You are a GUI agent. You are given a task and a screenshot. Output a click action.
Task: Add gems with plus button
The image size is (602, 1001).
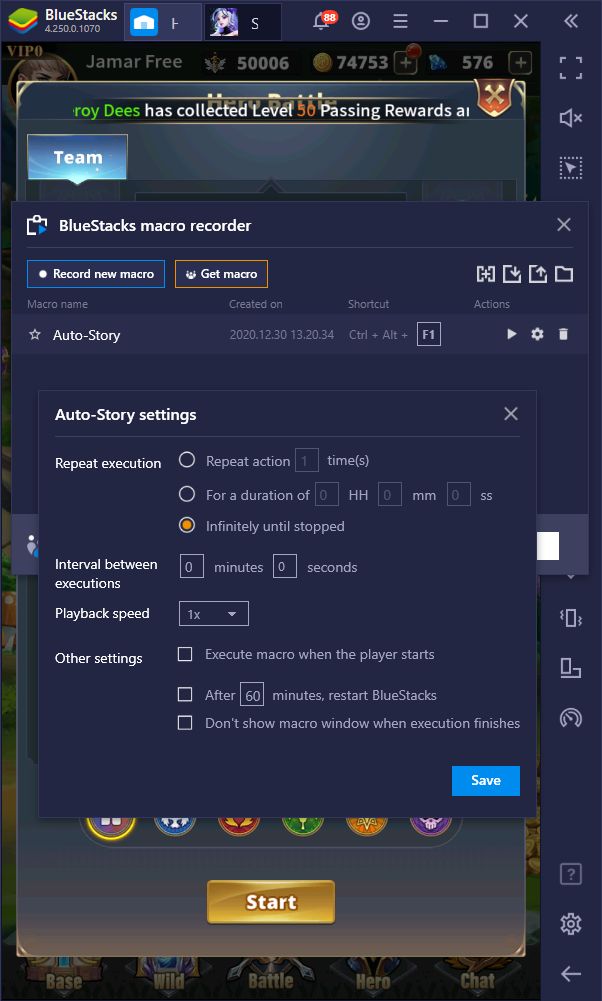tap(520, 62)
